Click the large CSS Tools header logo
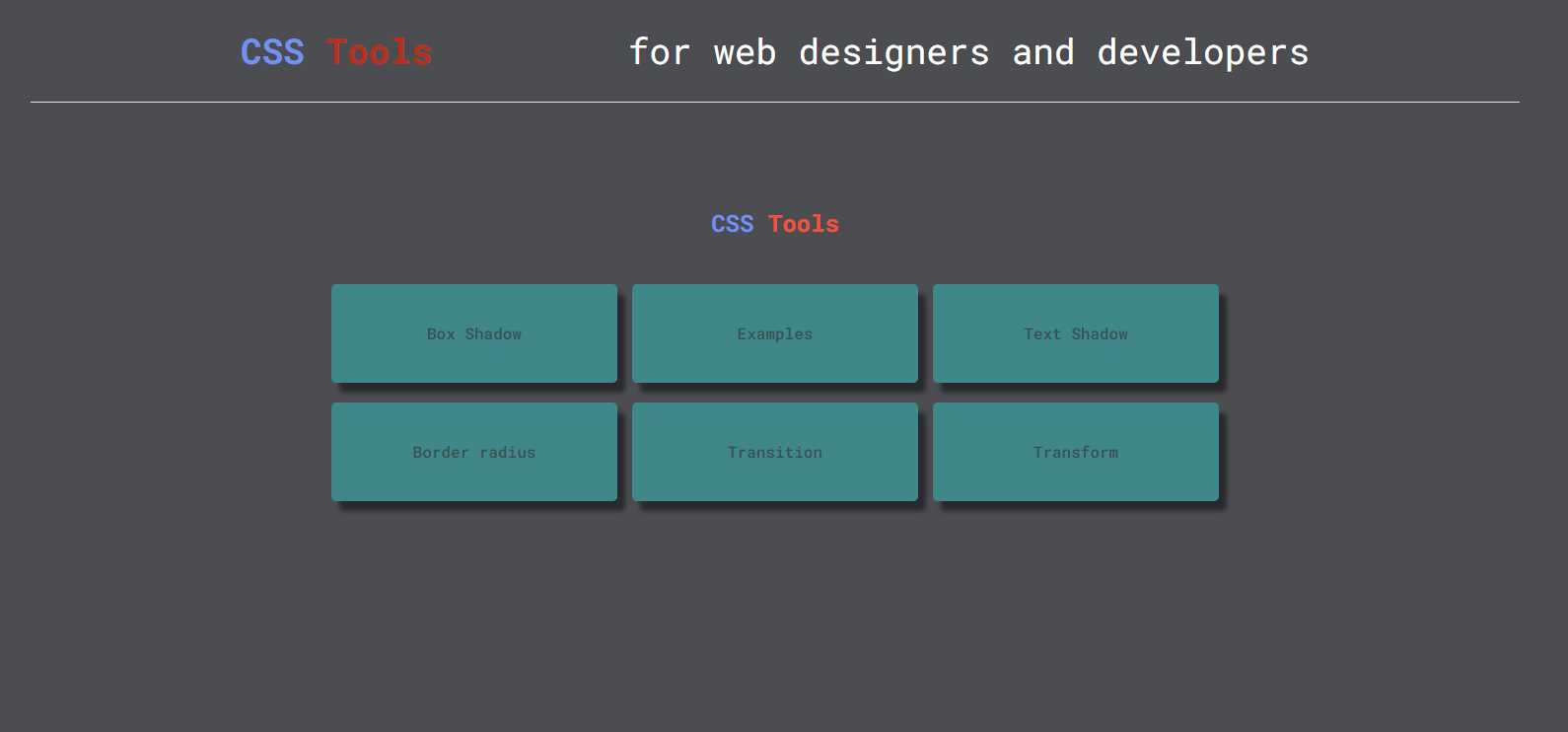The width and height of the screenshot is (1568, 732). 336,52
